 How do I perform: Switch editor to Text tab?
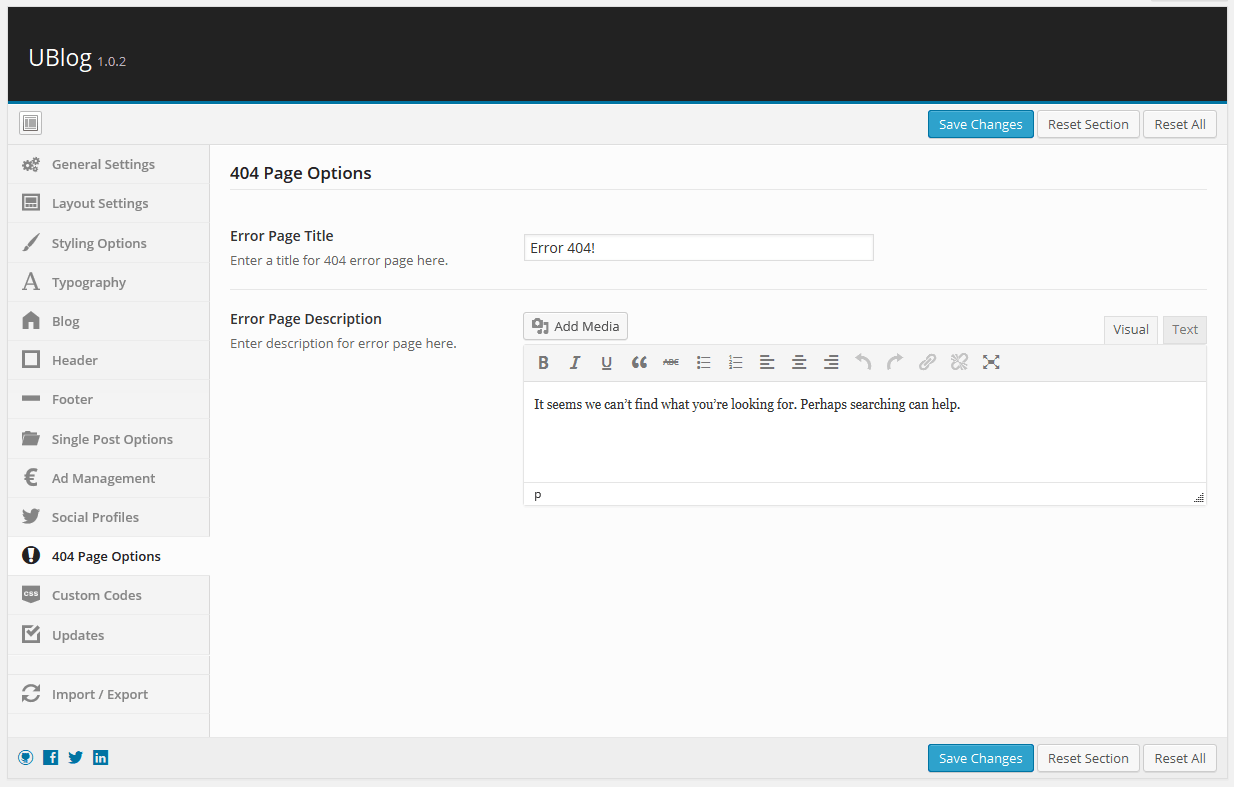pyautogui.click(x=1185, y=330)
